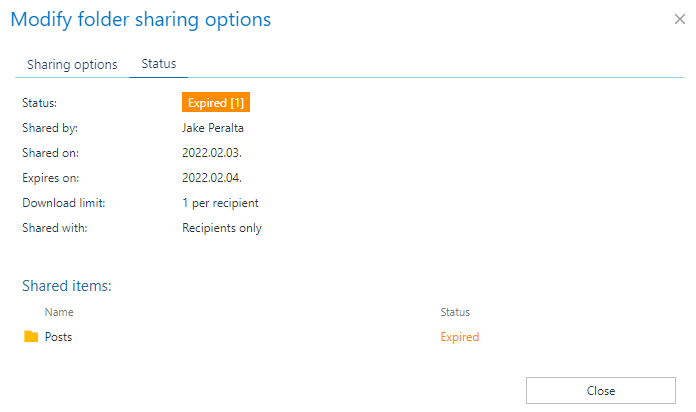Click the Recipients only value
The image size is (696, 412).
pos(221,228)
